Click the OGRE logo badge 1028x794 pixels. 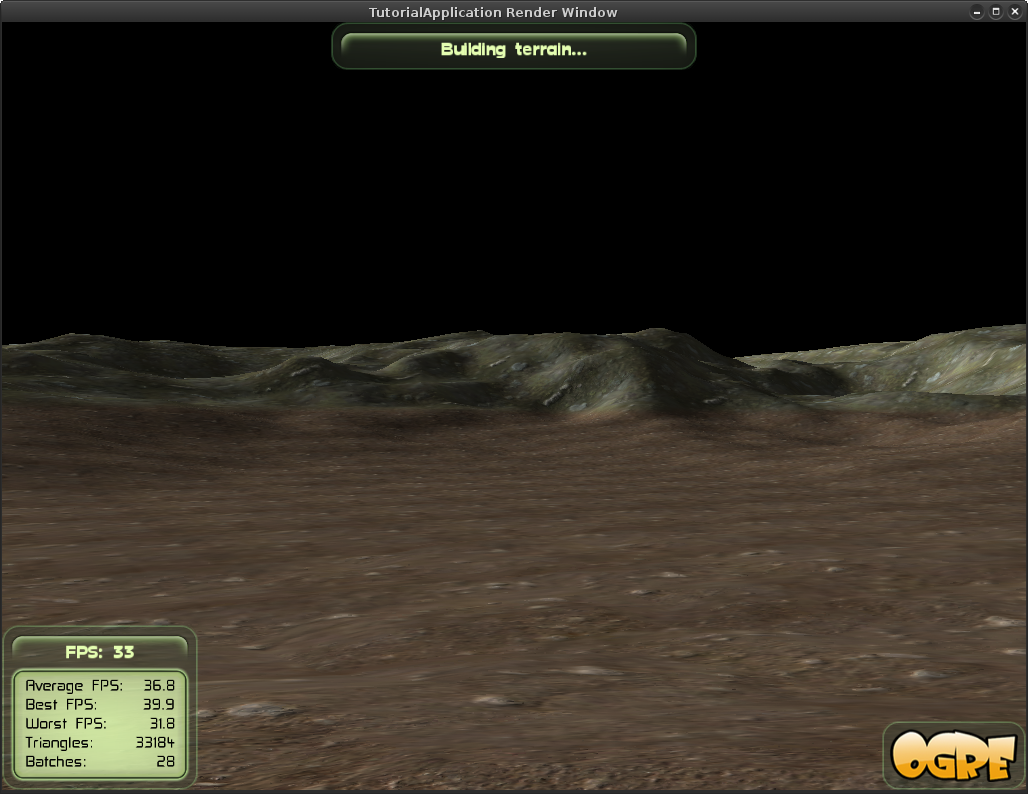coord(953,755)
